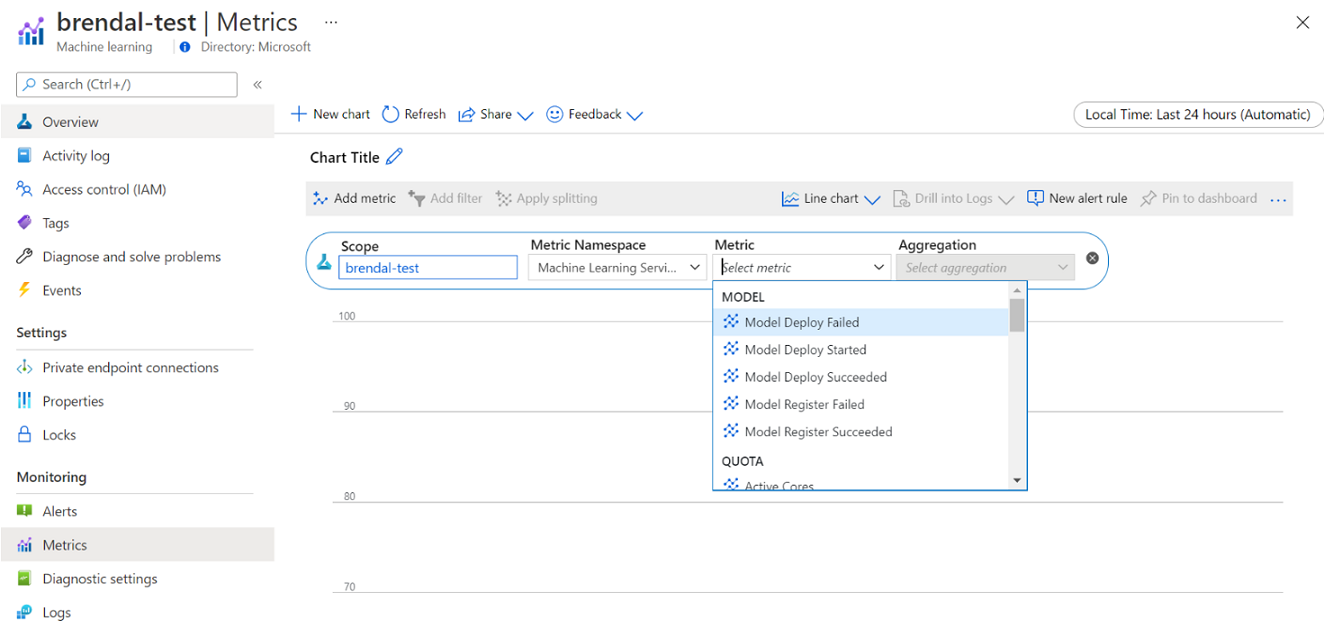Focus the Search (Ctrl+/) box
The image size is (1324, 629).
tap(127, 84)
